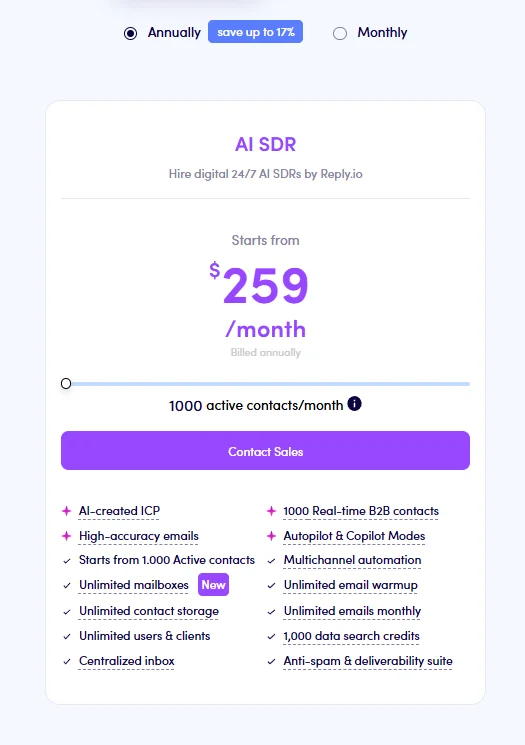Click the Contact Sales button
Screen dimensions: 525x745
[x=266, y=450]
